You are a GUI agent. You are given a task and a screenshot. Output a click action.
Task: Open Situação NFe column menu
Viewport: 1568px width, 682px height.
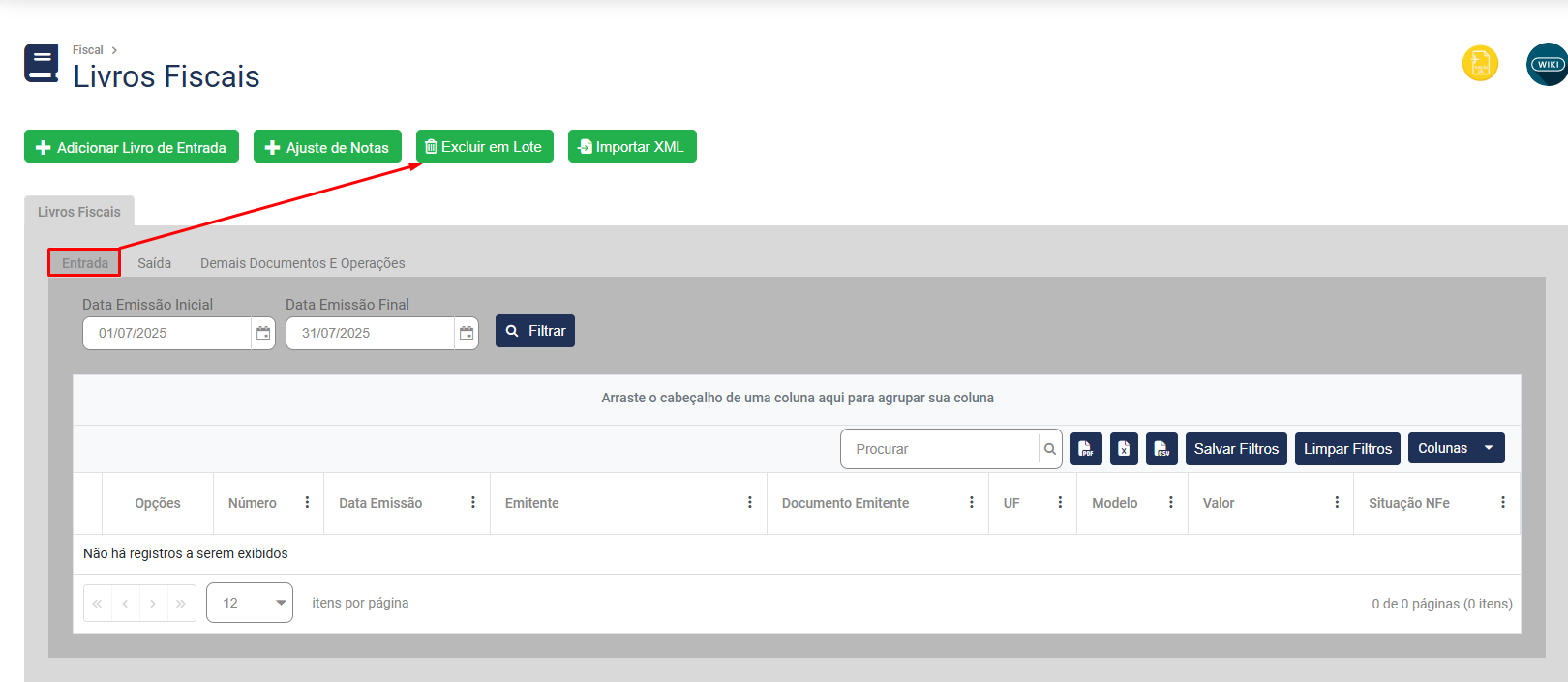point(1503,502)
